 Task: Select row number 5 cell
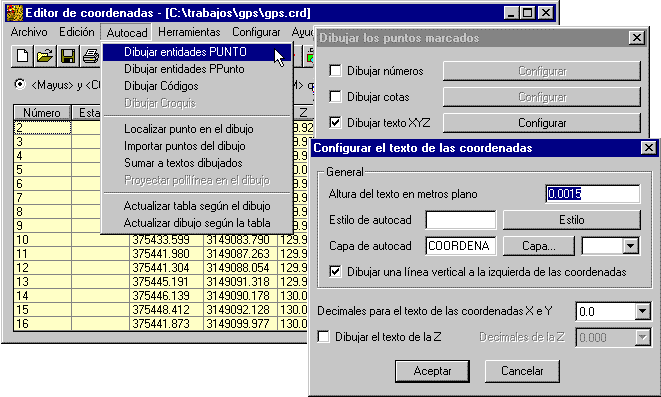click(42, 170)
